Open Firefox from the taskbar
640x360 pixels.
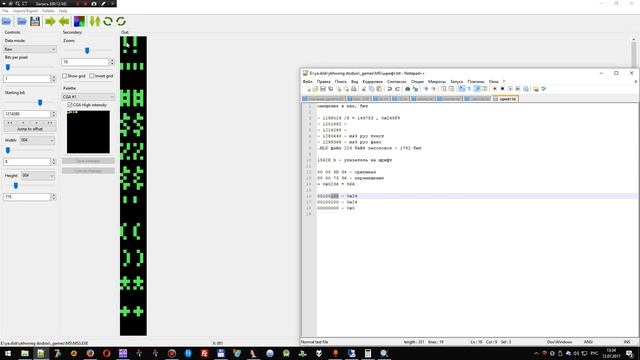(90, 353)
